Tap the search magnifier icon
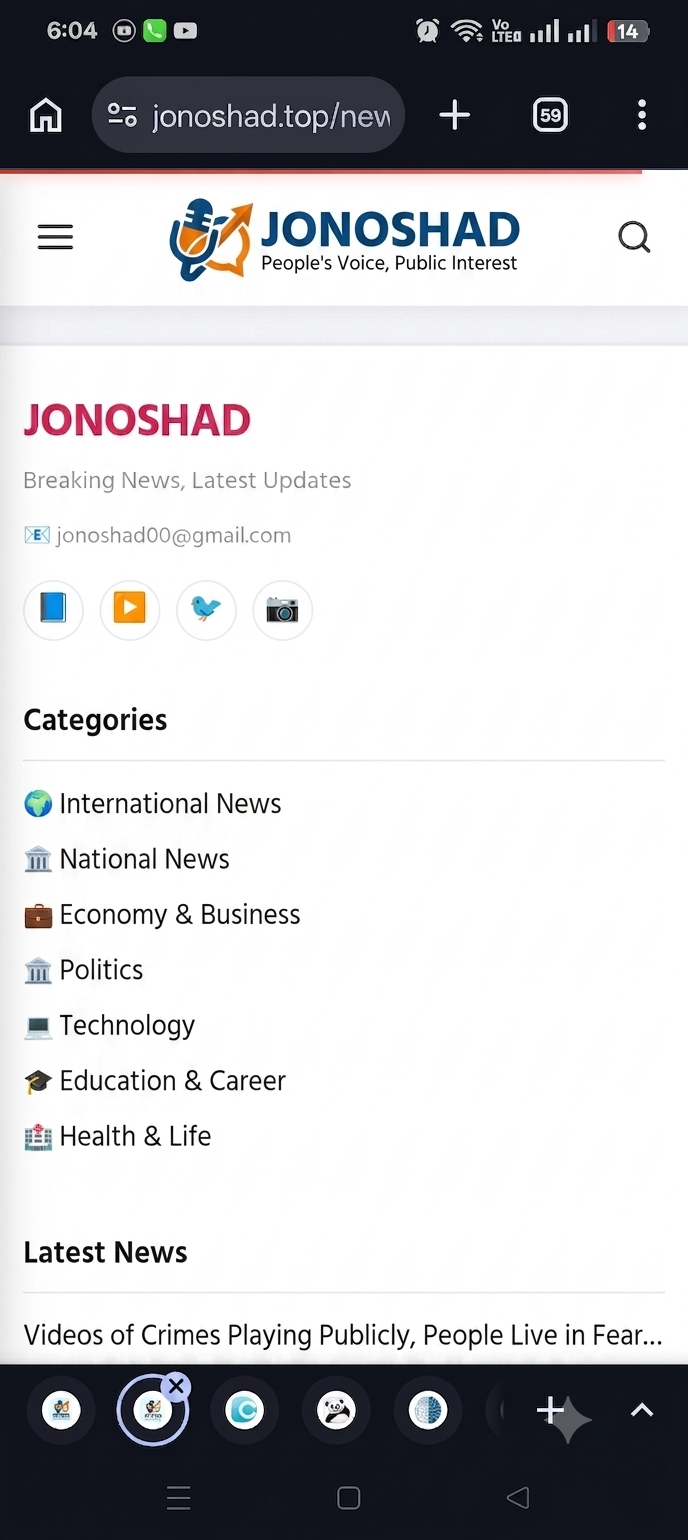688x1540 pixels. point(634,237)
